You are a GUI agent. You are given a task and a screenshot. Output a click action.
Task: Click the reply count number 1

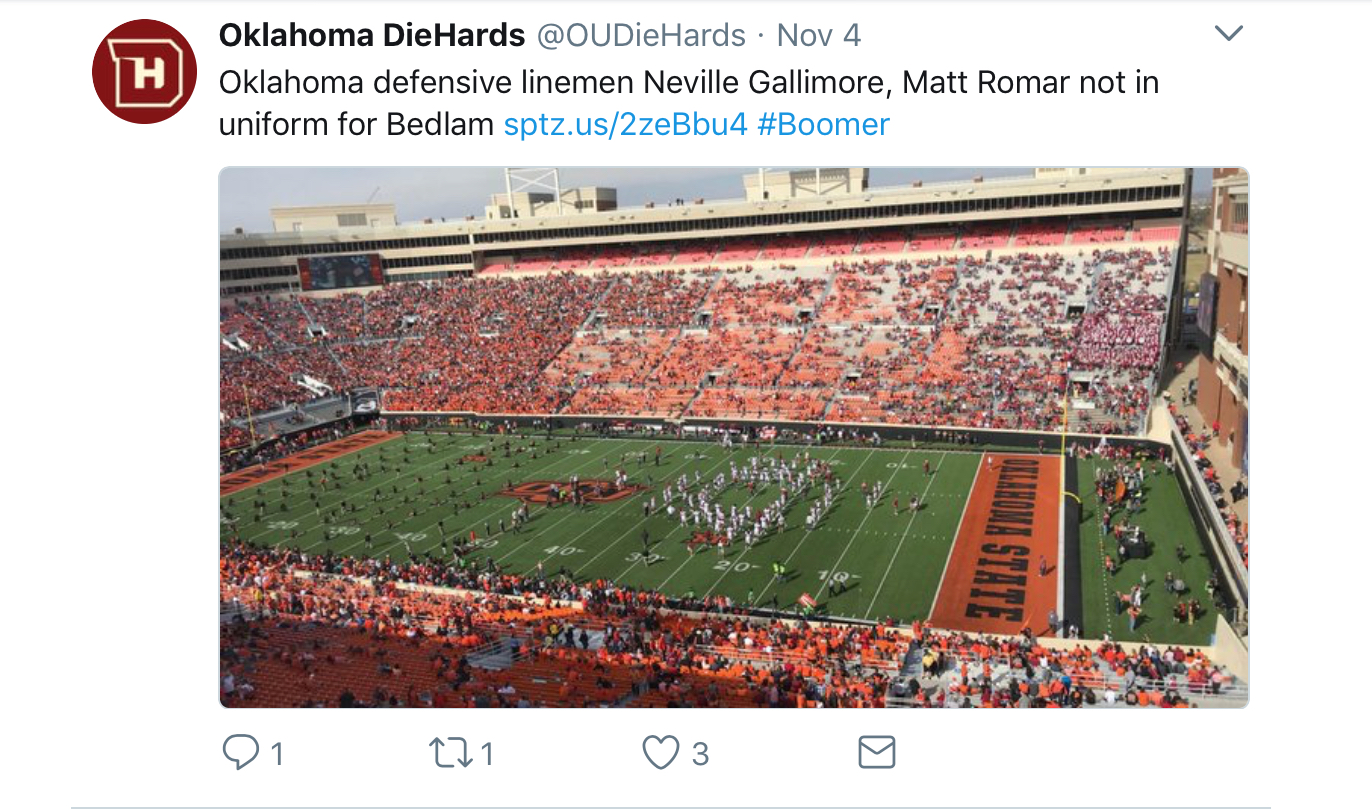click(x=278, y=753)
